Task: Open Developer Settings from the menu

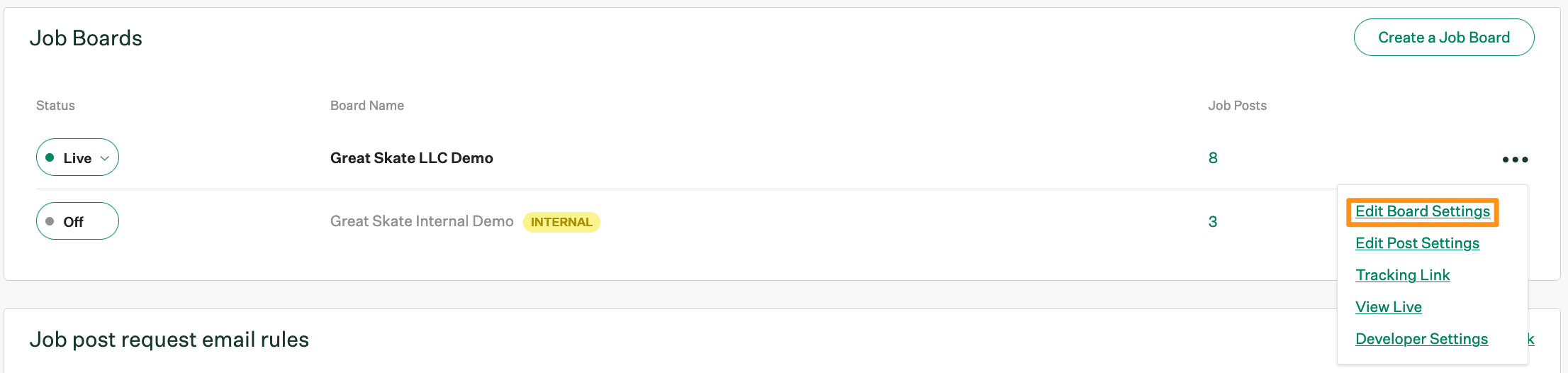Action: tap(1421, 339)
